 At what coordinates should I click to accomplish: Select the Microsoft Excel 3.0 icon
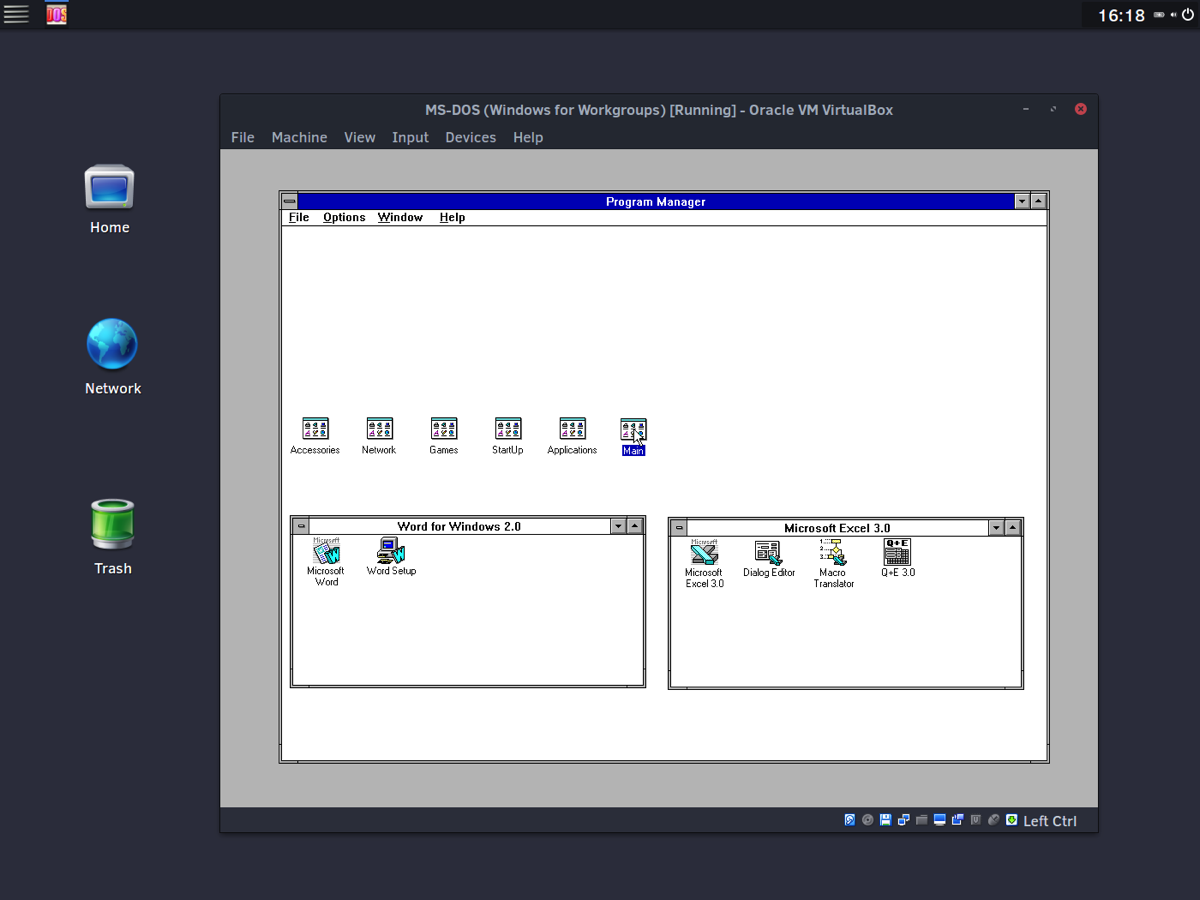pos(704,564)
